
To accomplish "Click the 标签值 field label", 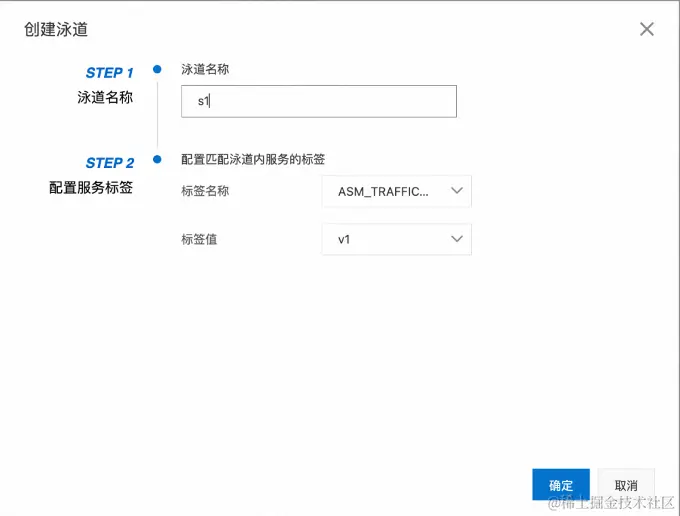I will pyautogui.click(x=199, y=239).
